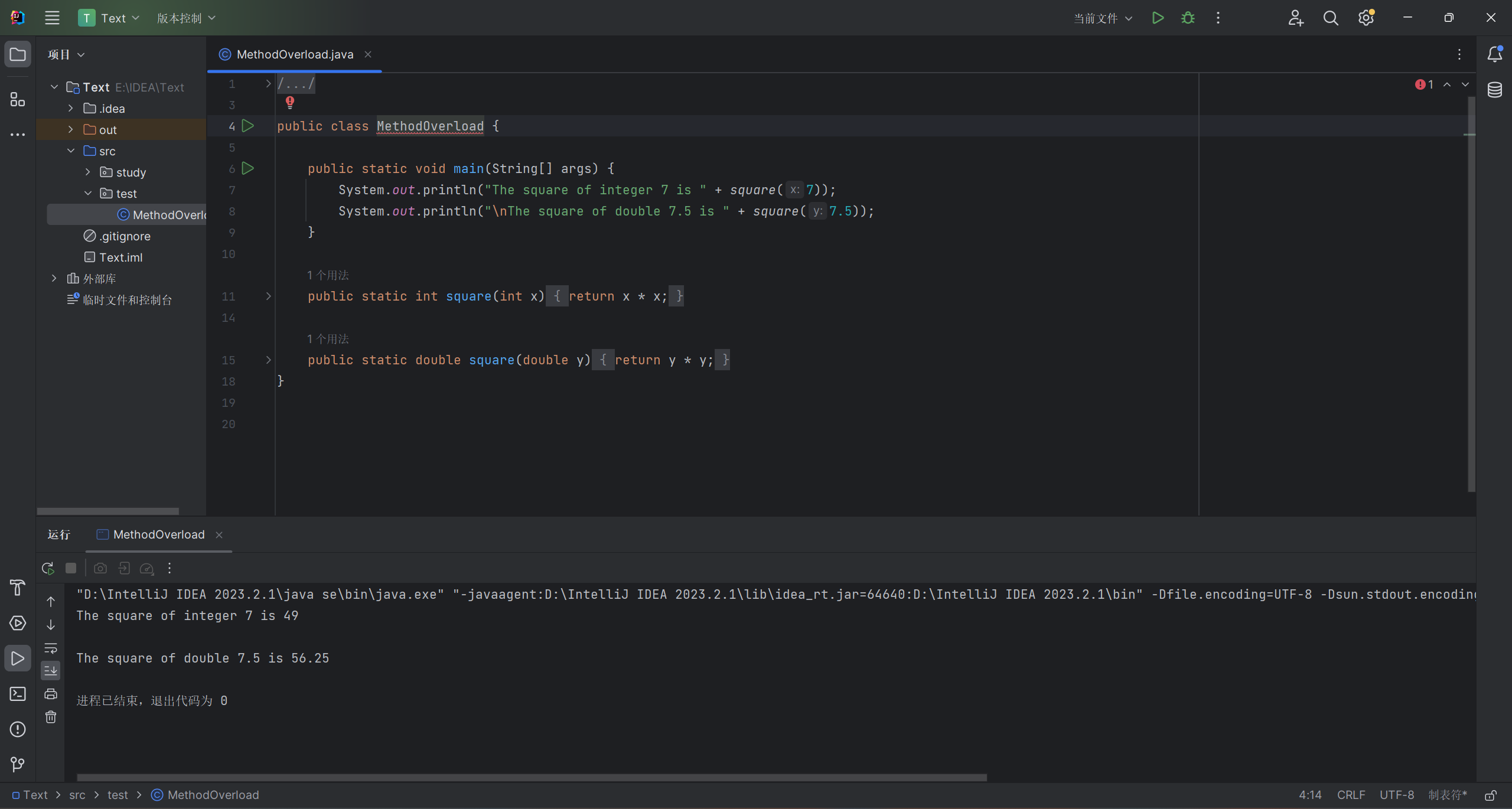This screenshot has width=1512, height=809.
Task: Select the MethodOverload.java editor tab
Action: [x=295, y=54]
